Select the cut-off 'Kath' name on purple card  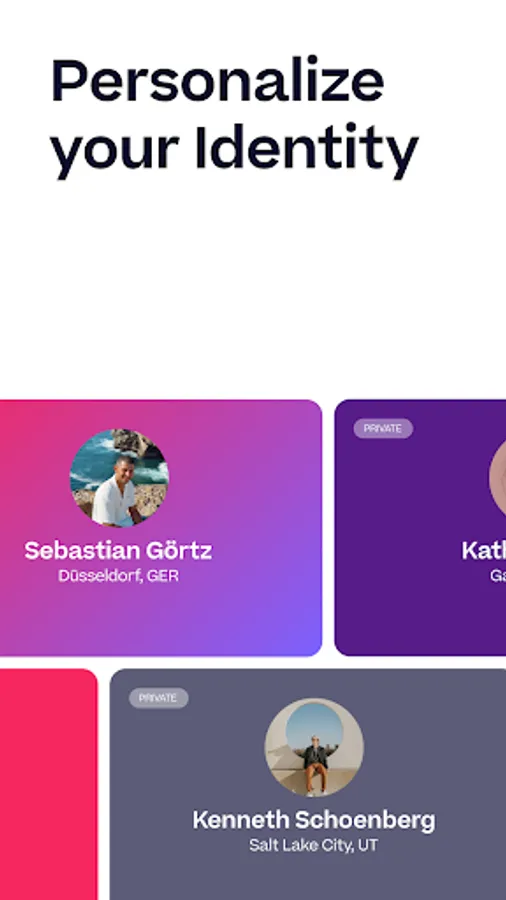click(484, 550)
